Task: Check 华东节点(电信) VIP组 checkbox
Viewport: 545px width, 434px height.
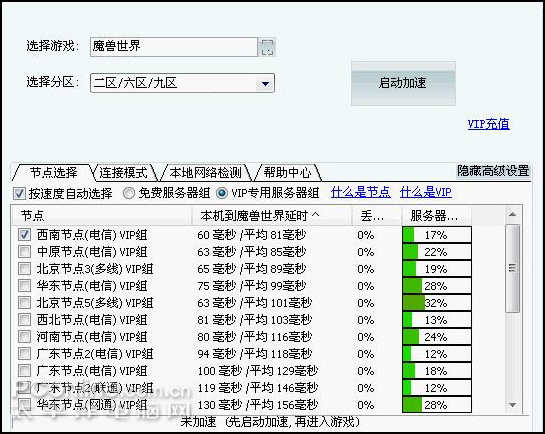Action: (x=24, y=286)
